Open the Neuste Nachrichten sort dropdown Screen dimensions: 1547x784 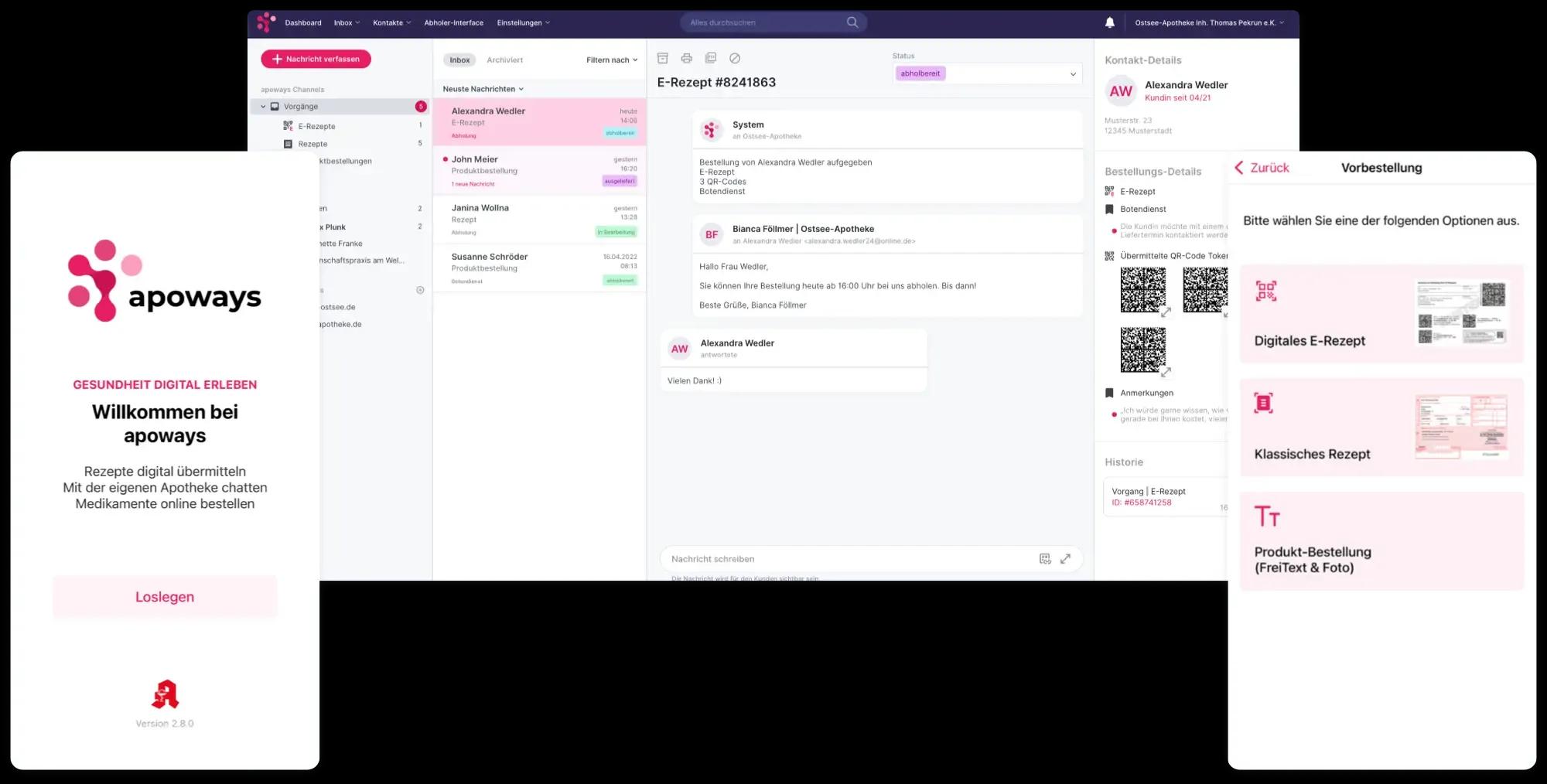point(483,89)
